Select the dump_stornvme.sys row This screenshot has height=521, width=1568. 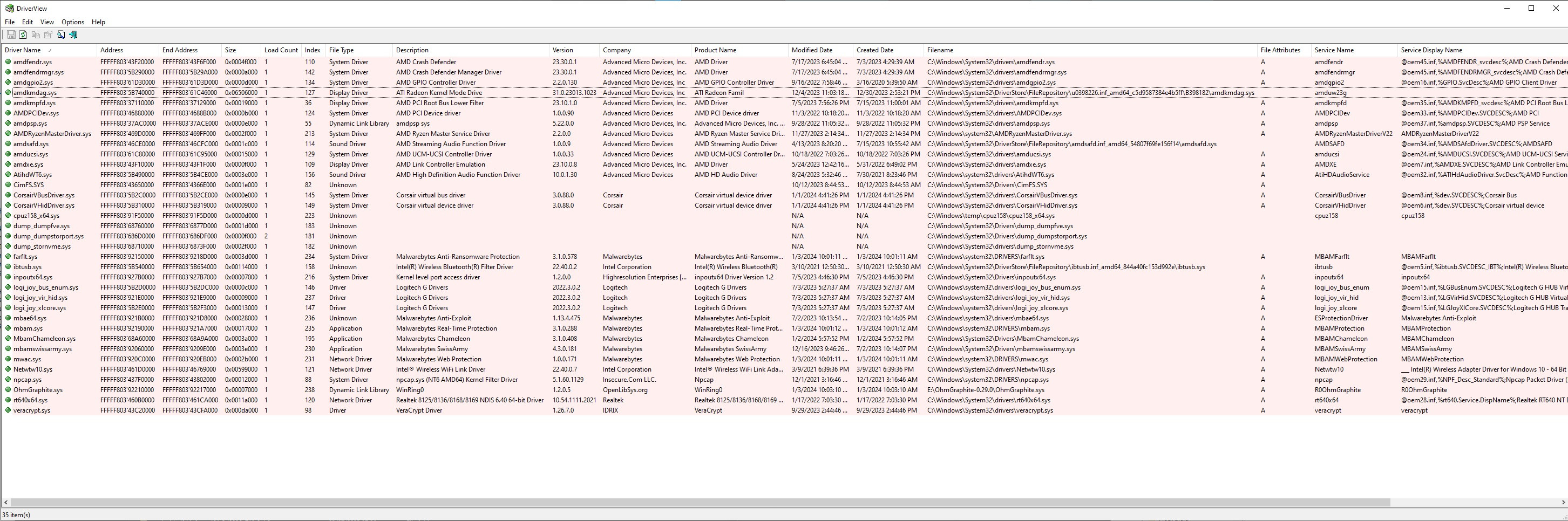click(x=784, y=247)
